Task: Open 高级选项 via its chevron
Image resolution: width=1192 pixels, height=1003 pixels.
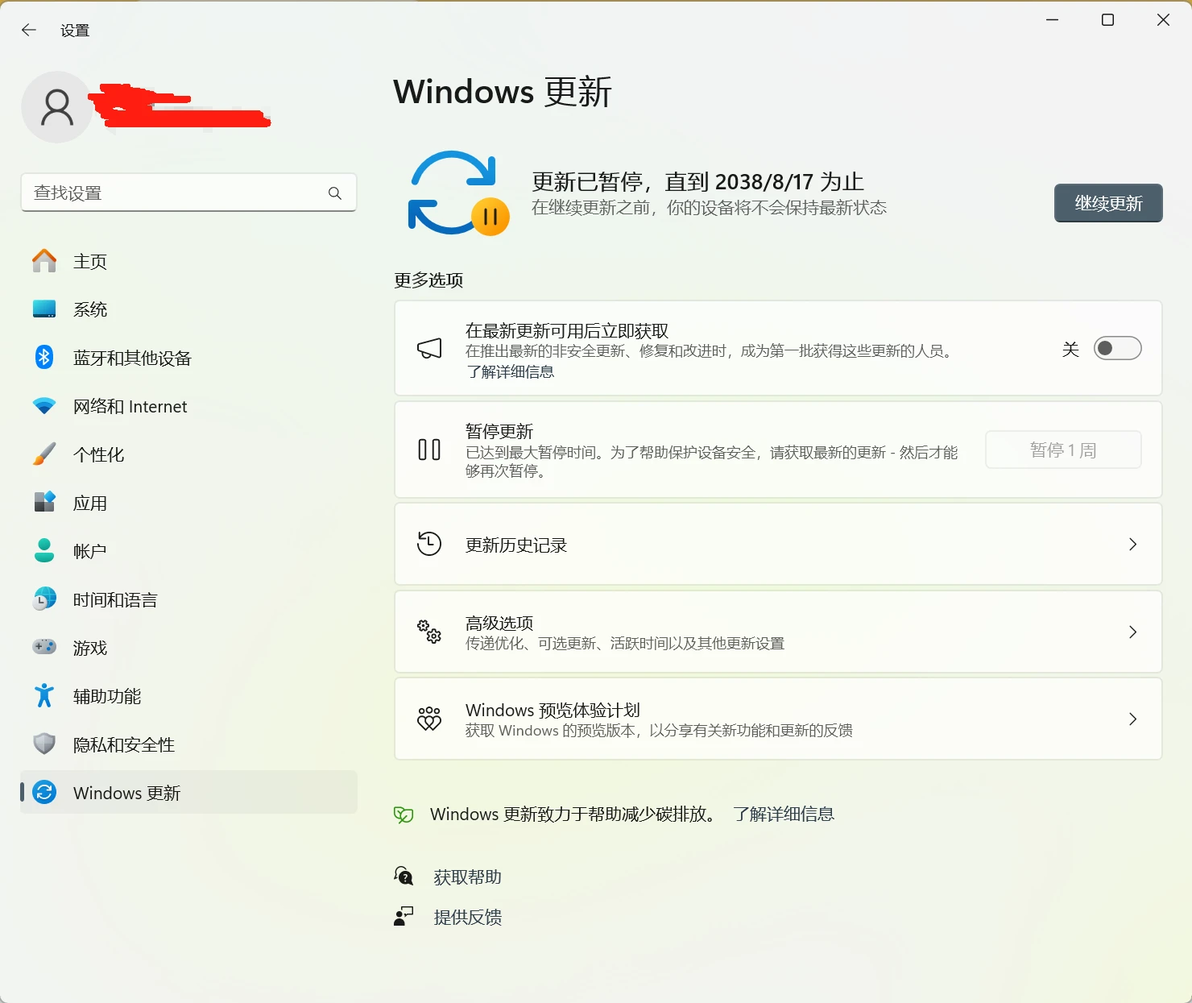Action: point(1133,632)
